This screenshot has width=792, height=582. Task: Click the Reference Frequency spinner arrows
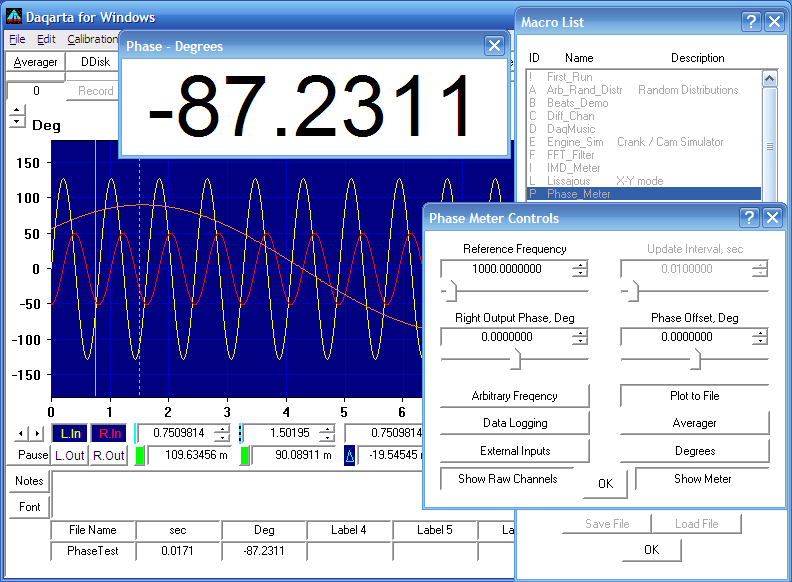click(x=580, y=269)
